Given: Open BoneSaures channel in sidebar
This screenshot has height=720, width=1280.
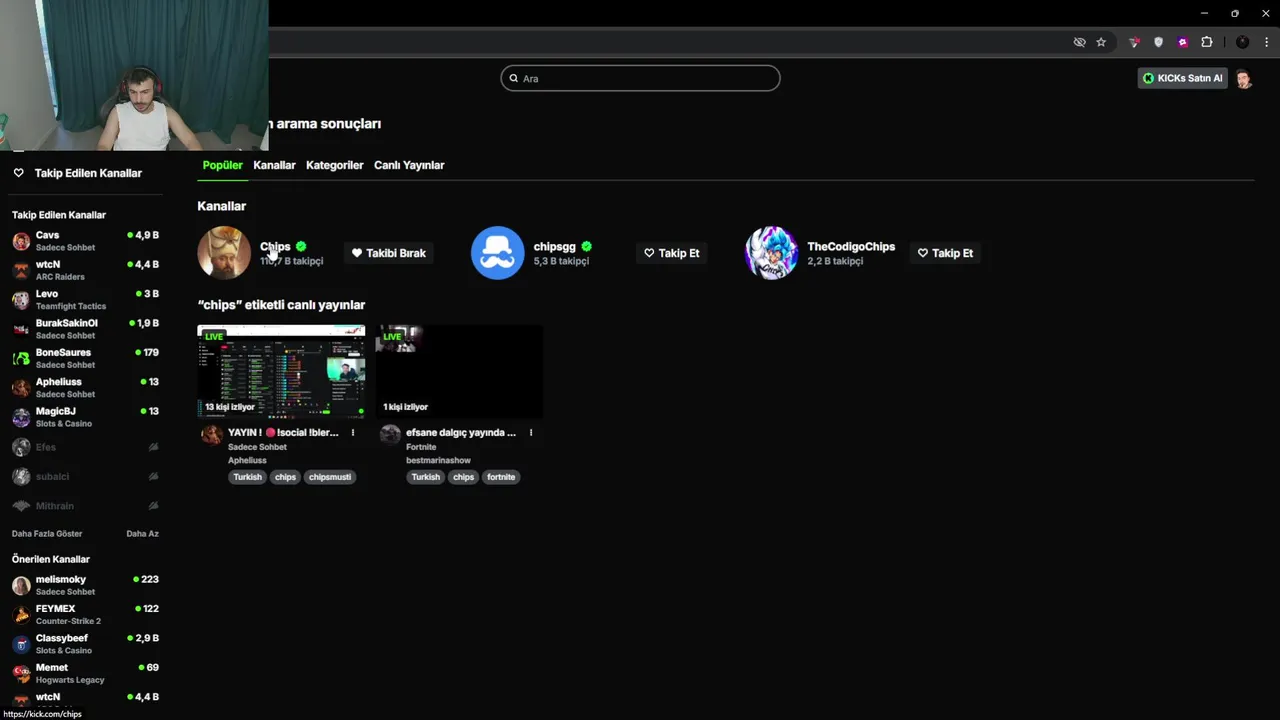Looking at the screenshot, I should coord(86,358).
